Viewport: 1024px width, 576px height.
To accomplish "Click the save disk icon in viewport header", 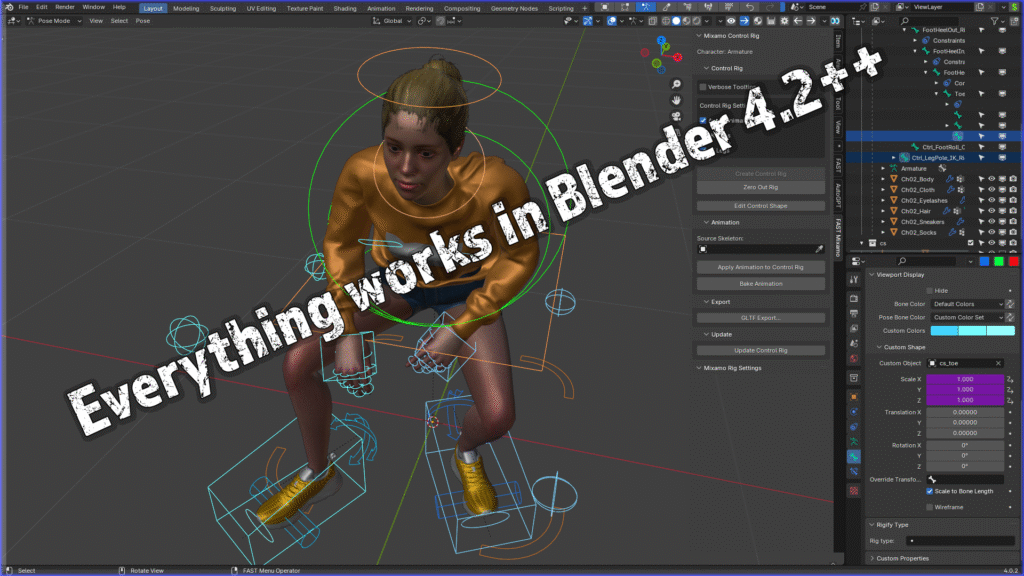I will pos(771,21).
